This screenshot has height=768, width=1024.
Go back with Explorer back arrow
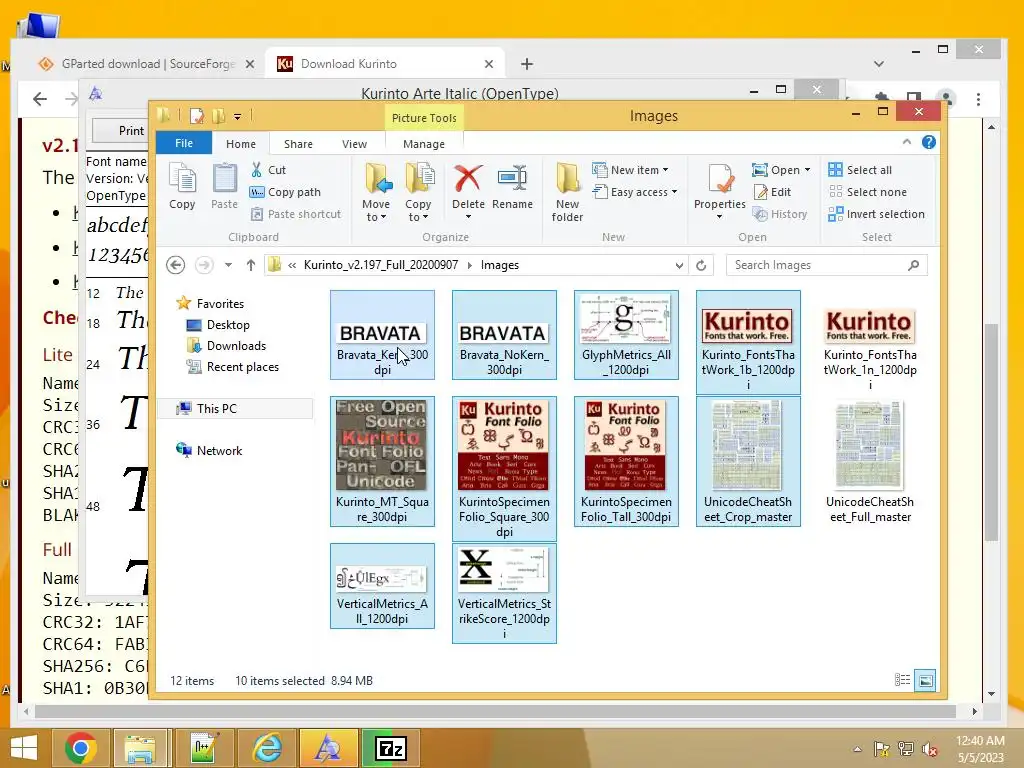175,265
